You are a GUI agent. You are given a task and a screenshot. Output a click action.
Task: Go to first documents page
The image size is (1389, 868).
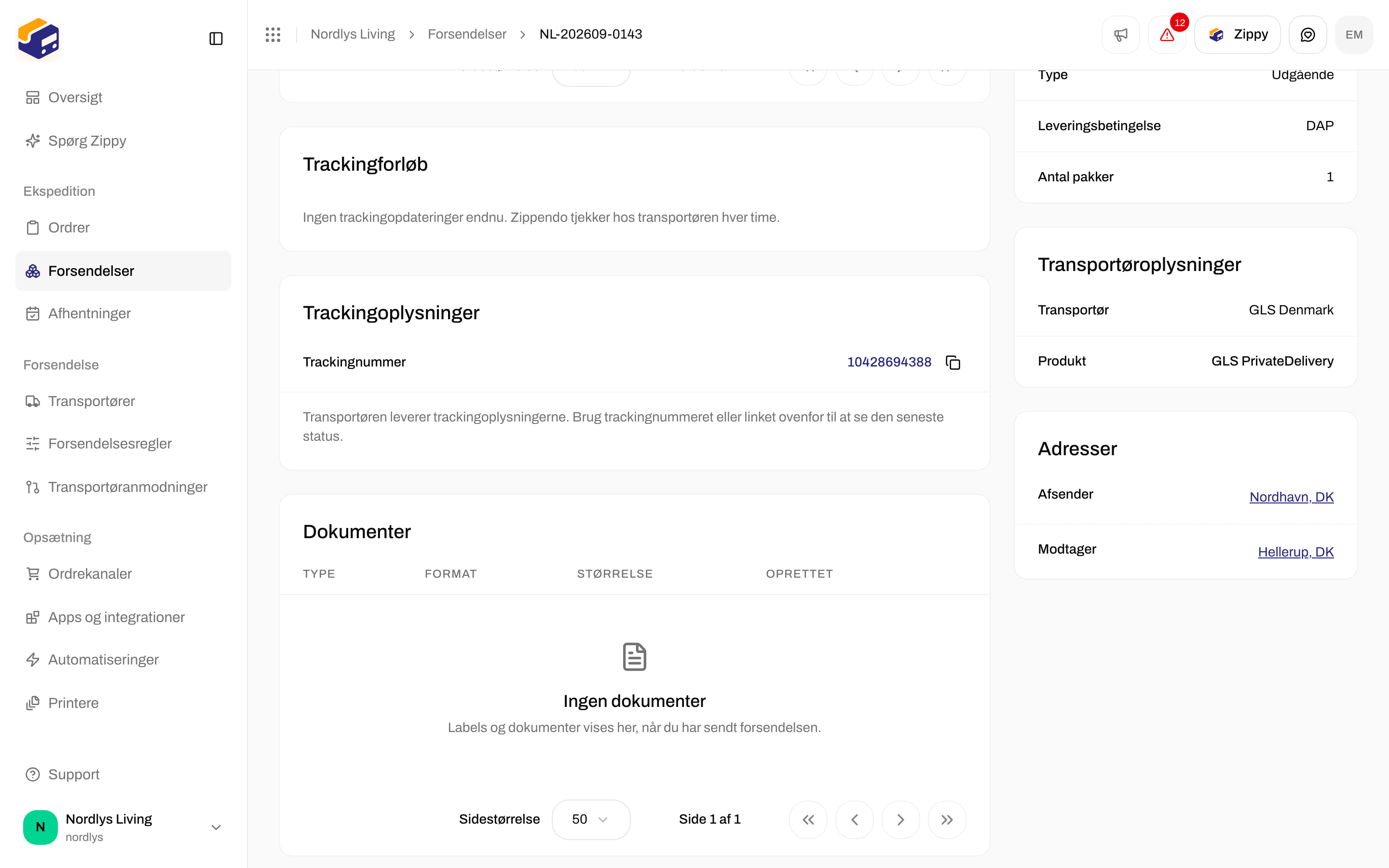[808, 819]
